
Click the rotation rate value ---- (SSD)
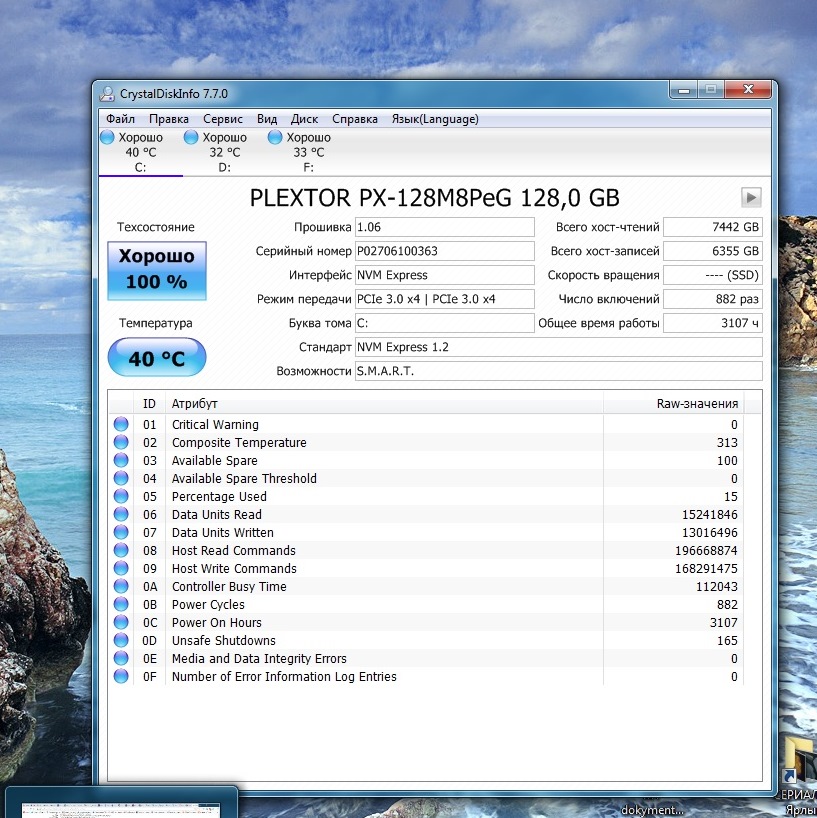coord(713,275)
